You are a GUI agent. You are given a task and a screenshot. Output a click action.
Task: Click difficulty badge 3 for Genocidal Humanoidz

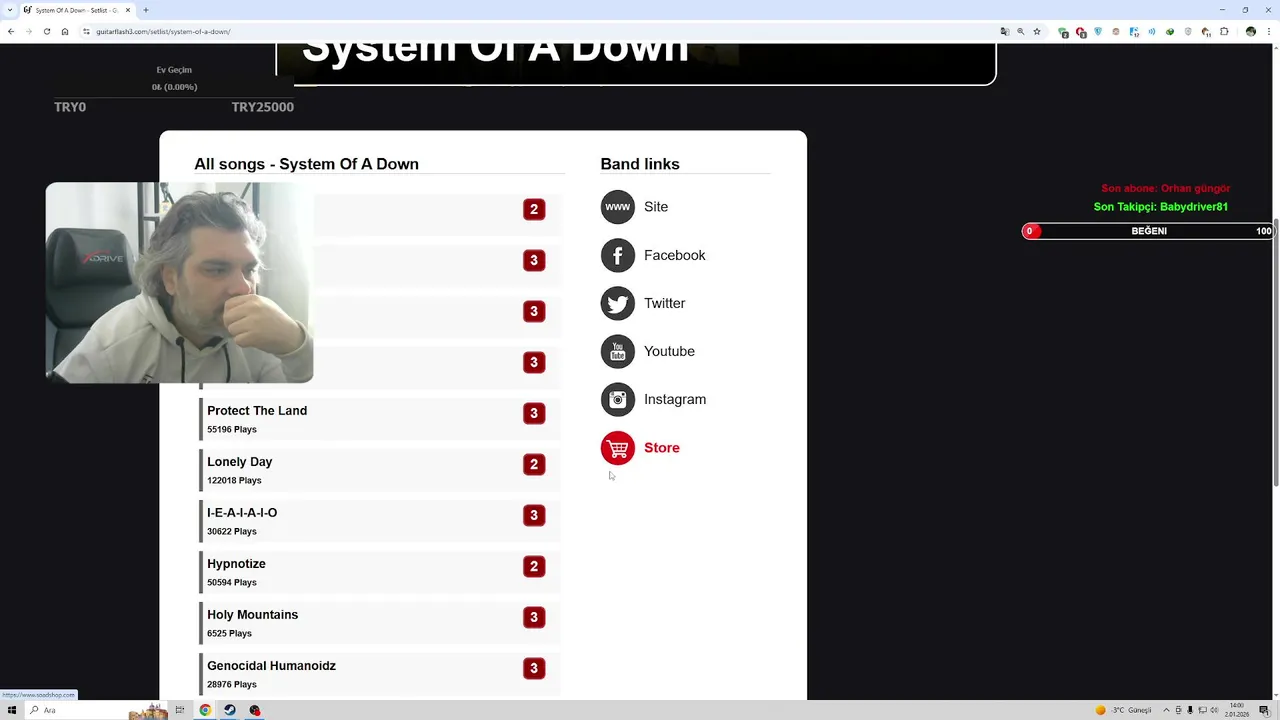click(x=534, y=668)
